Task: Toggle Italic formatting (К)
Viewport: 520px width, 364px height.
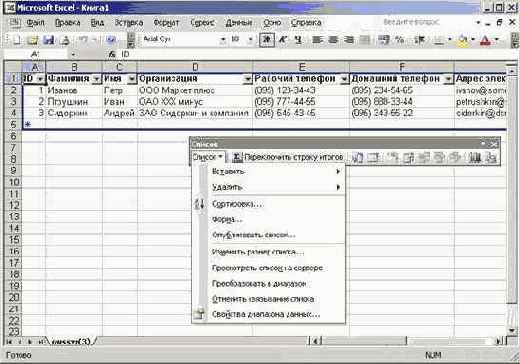Action: pyautogui.click(x=283, y=40)
